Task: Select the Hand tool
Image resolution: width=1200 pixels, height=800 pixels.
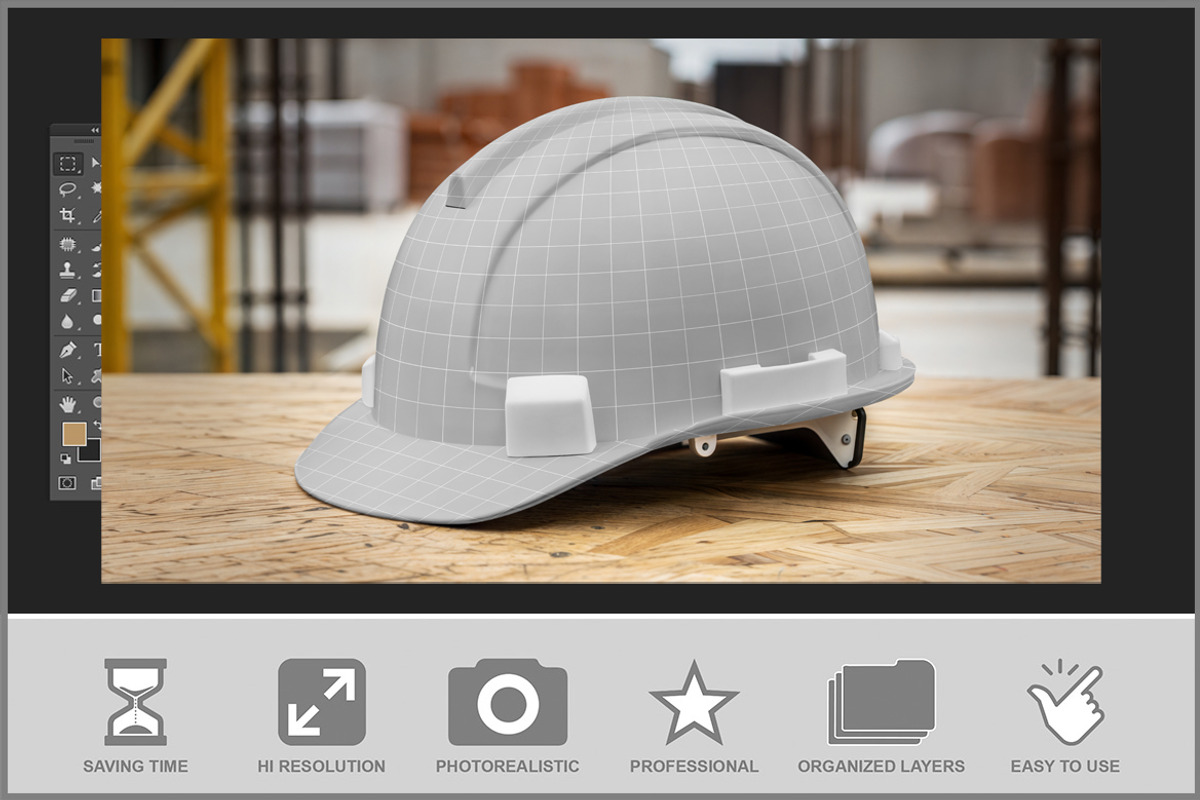Action: point(68,403)
